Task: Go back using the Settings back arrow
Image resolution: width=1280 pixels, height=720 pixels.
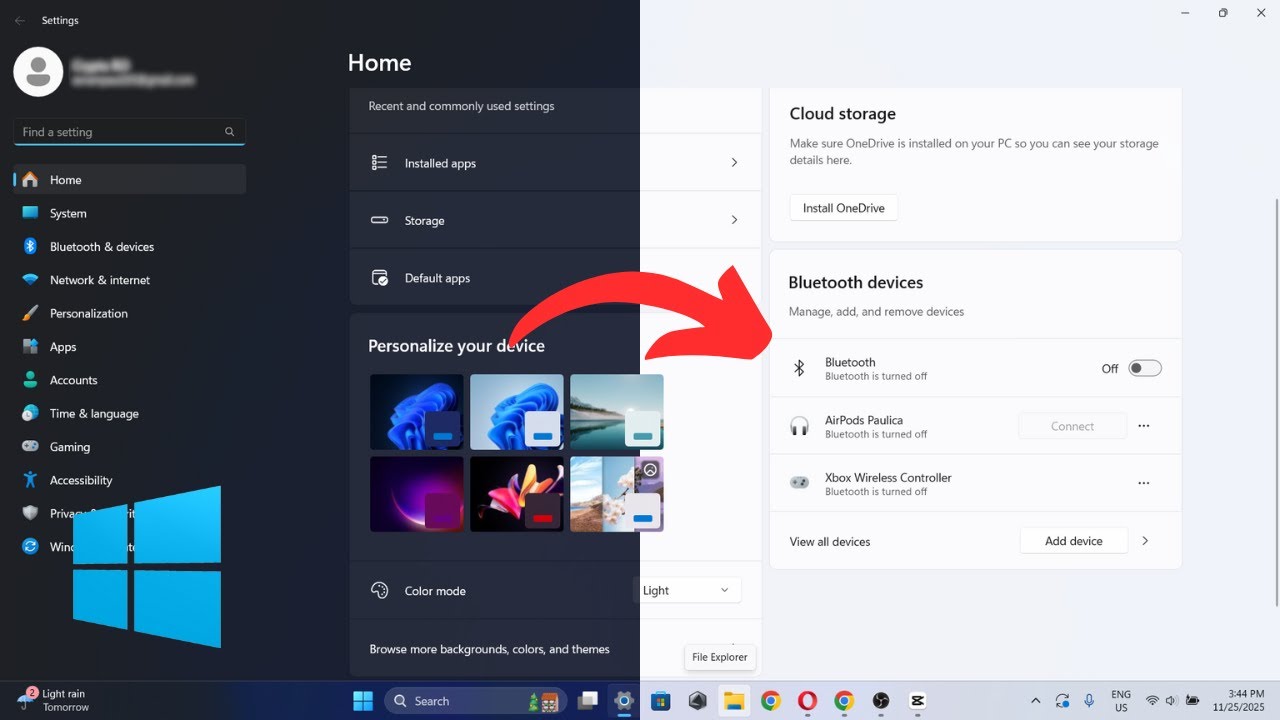Action: click(20, 20)
